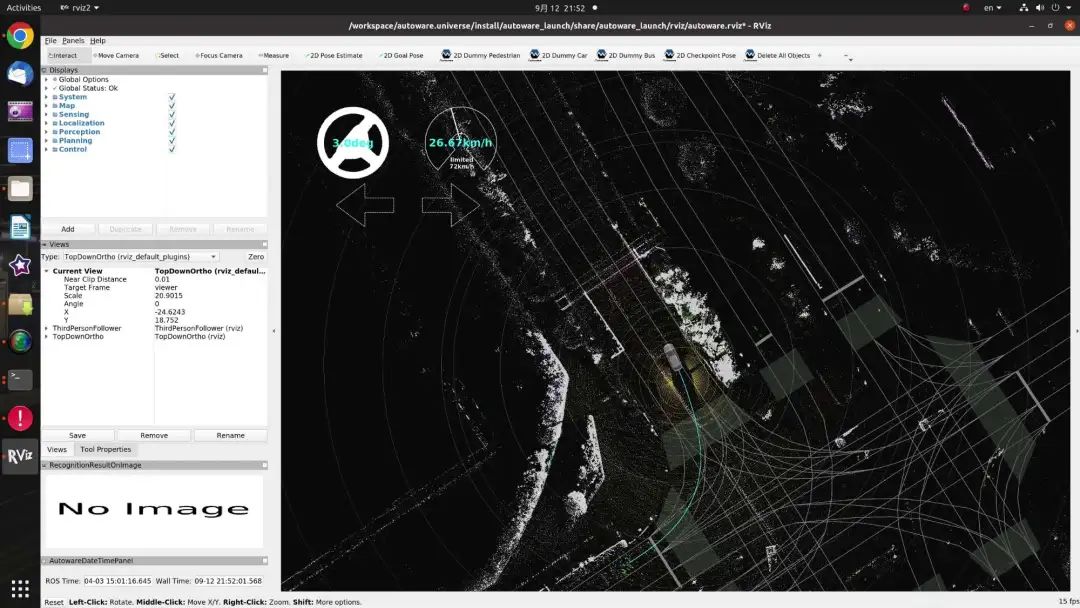Open the Terminal from the dock

20,379
